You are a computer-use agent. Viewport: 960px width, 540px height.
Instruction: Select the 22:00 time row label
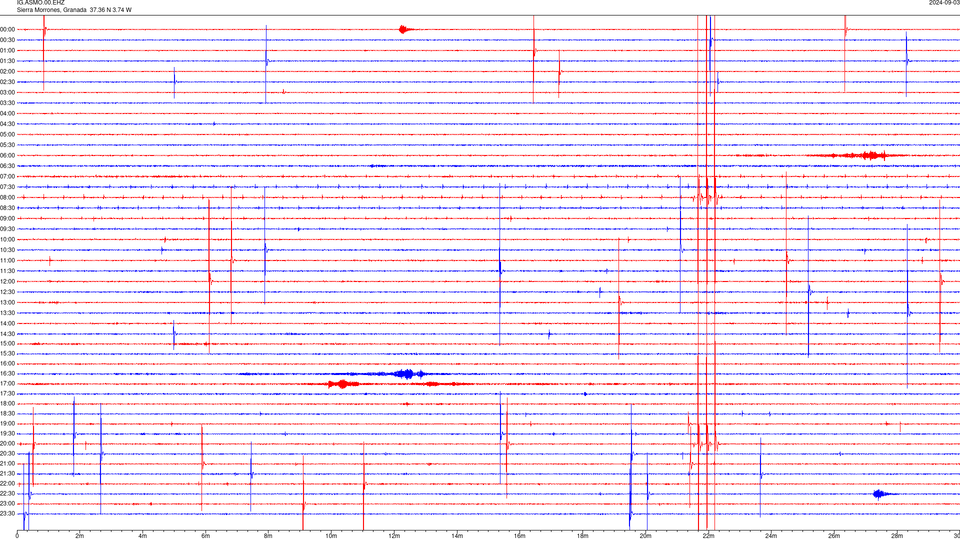pos(8,484)
